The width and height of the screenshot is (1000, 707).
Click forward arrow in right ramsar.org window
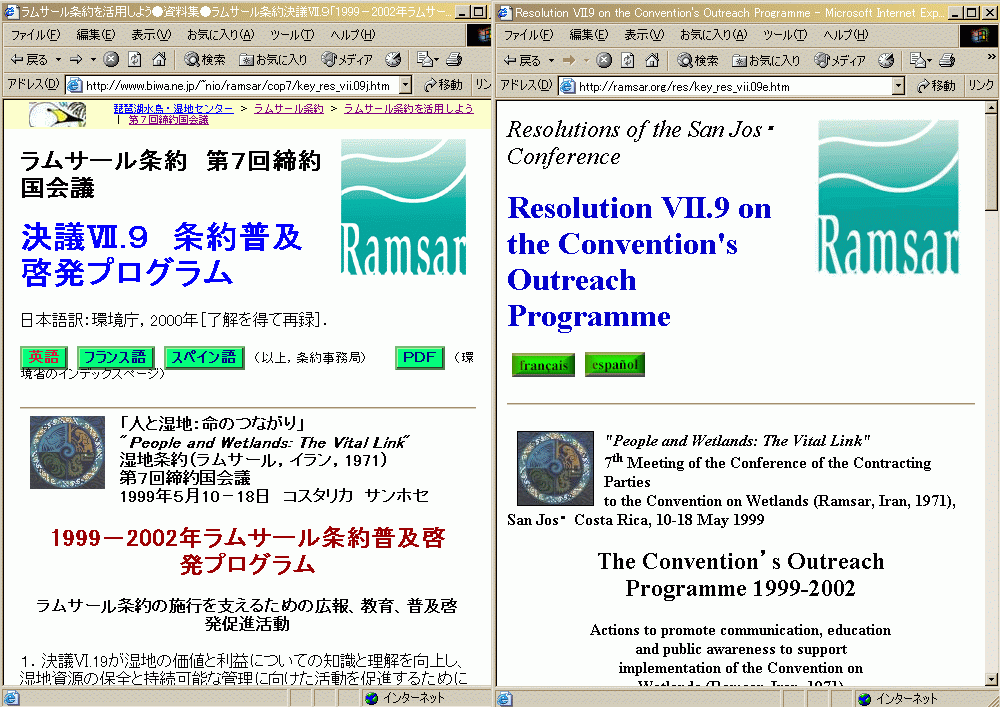point(569,61)
